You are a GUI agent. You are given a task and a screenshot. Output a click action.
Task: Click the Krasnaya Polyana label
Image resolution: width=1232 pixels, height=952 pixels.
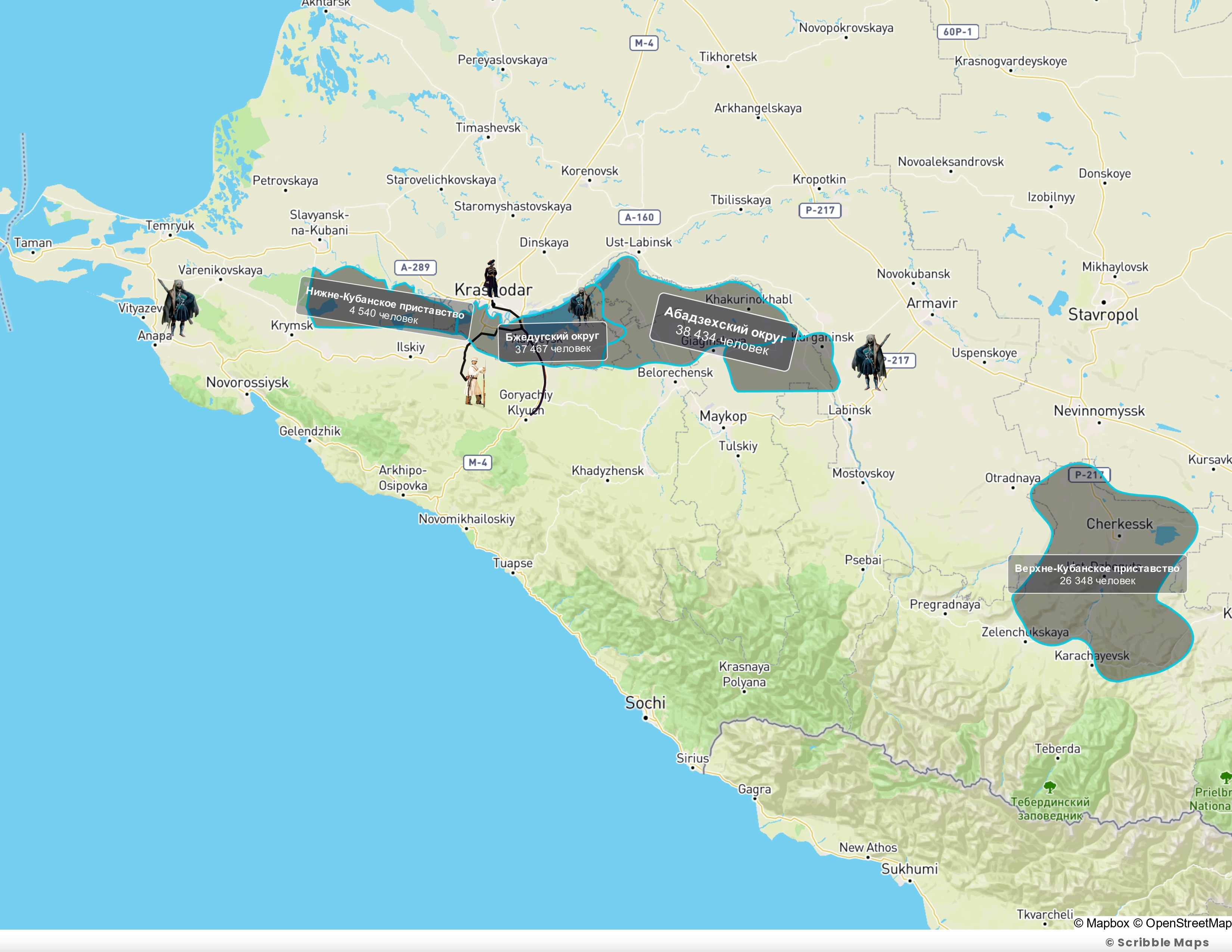coord(744,674)
